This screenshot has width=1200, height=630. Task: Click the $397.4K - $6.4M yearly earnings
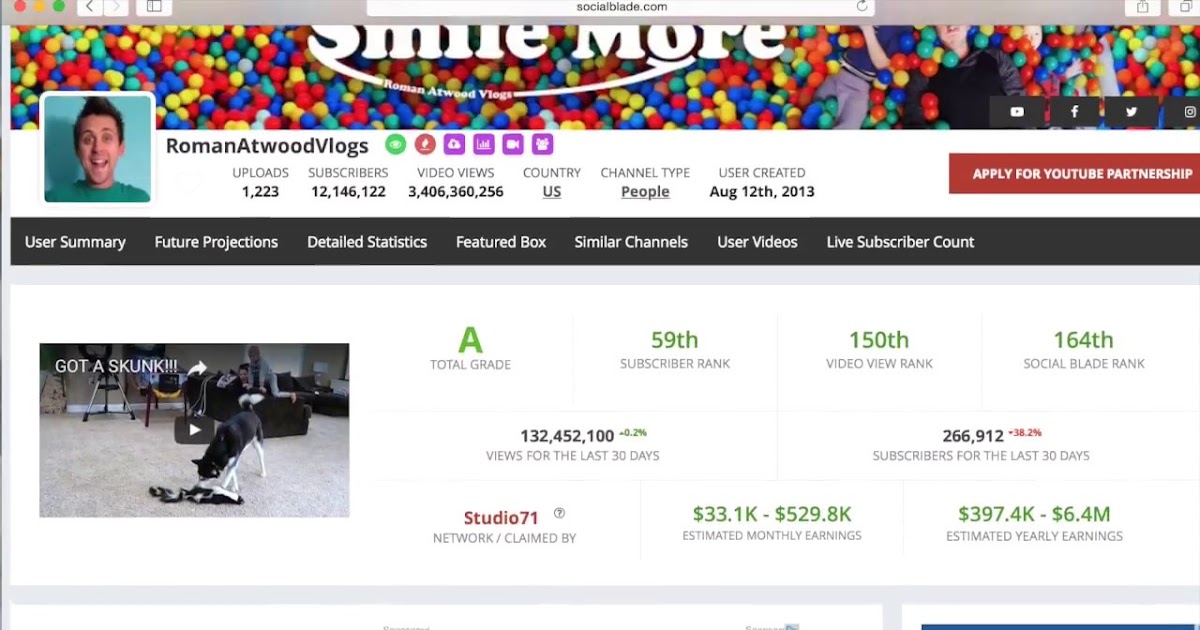[x=1034, y=514]
